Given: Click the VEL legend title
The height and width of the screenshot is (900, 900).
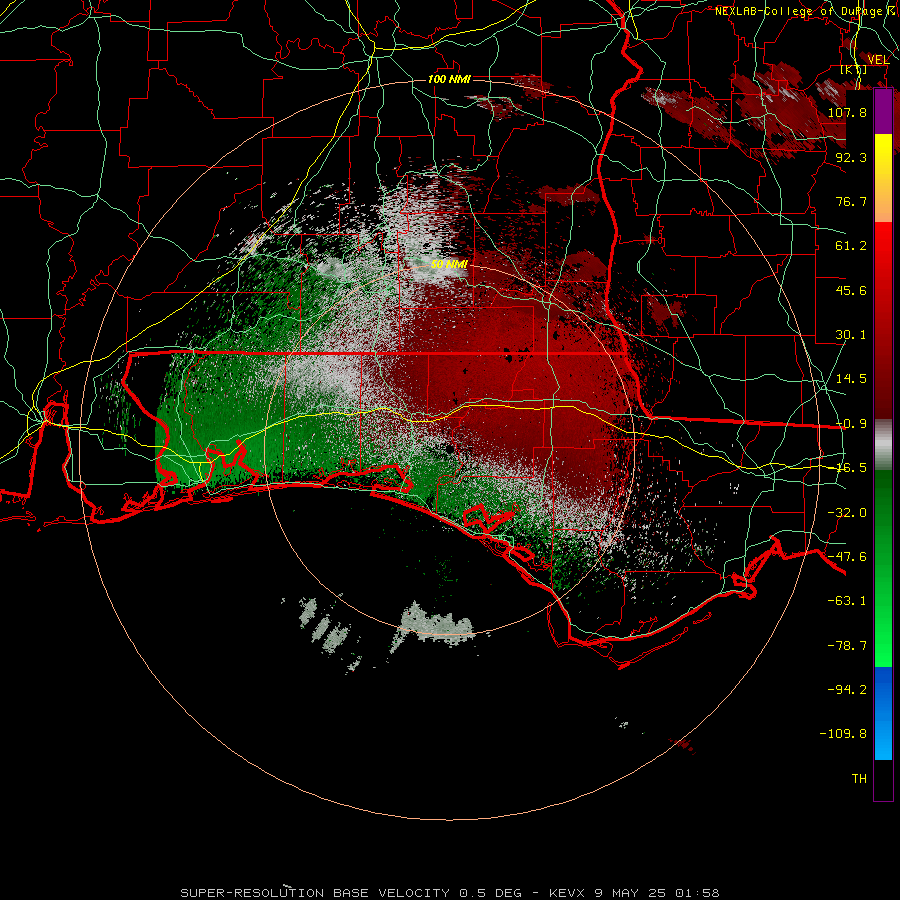Looking at the screenshot, I should pyautogui.click(x=879, y=60).
